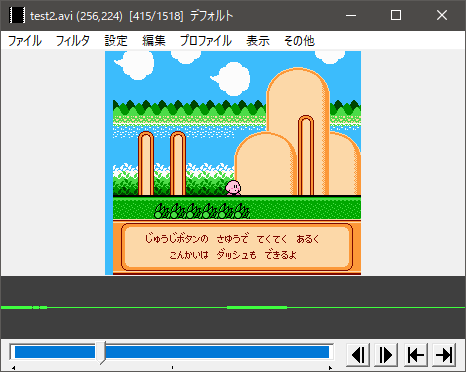Open the フィルタ menu
Screen dimensions: 466x372
pyautogui.click(x=72, y=41)
